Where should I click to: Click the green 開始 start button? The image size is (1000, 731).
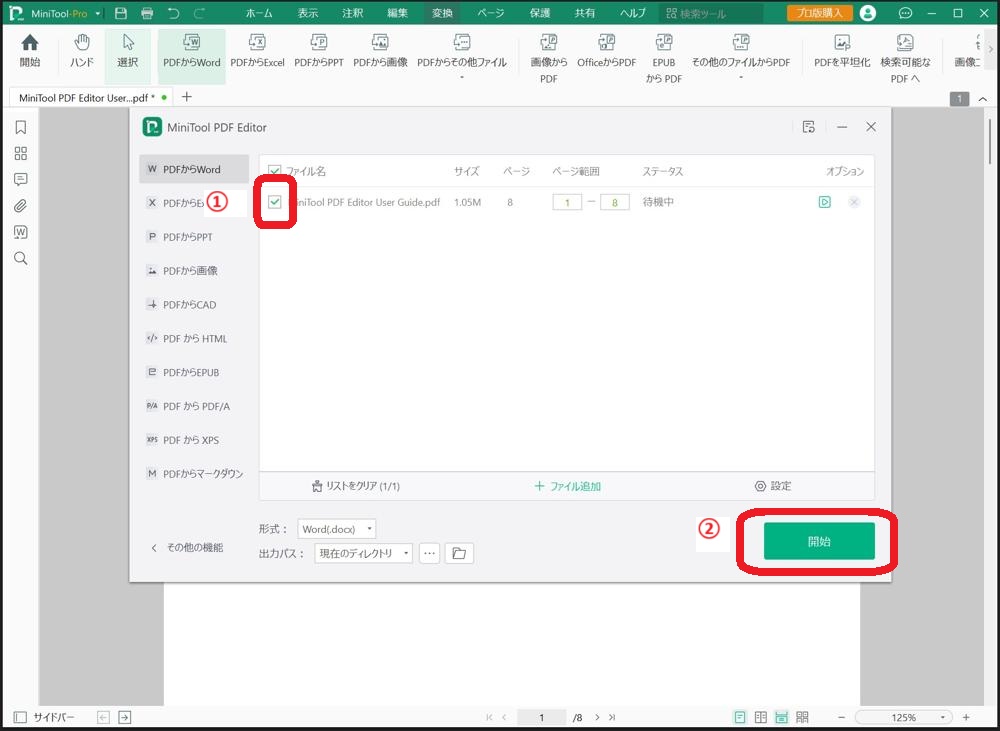click(x=819, y=541)
